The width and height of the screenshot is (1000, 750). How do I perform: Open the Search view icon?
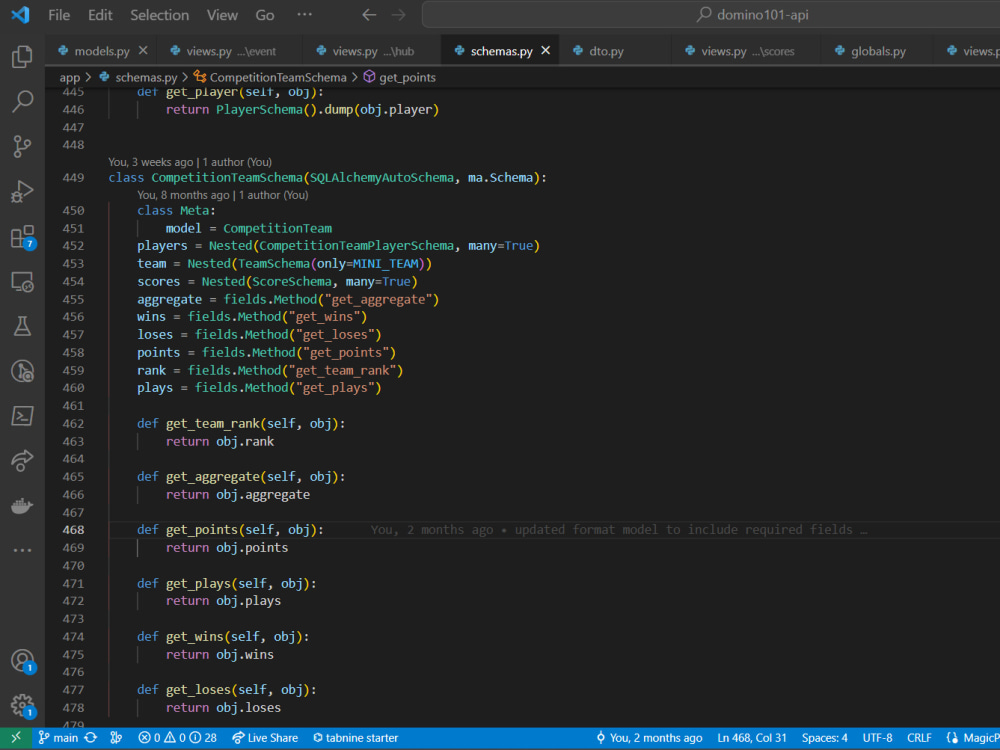[x=22, y=101]
